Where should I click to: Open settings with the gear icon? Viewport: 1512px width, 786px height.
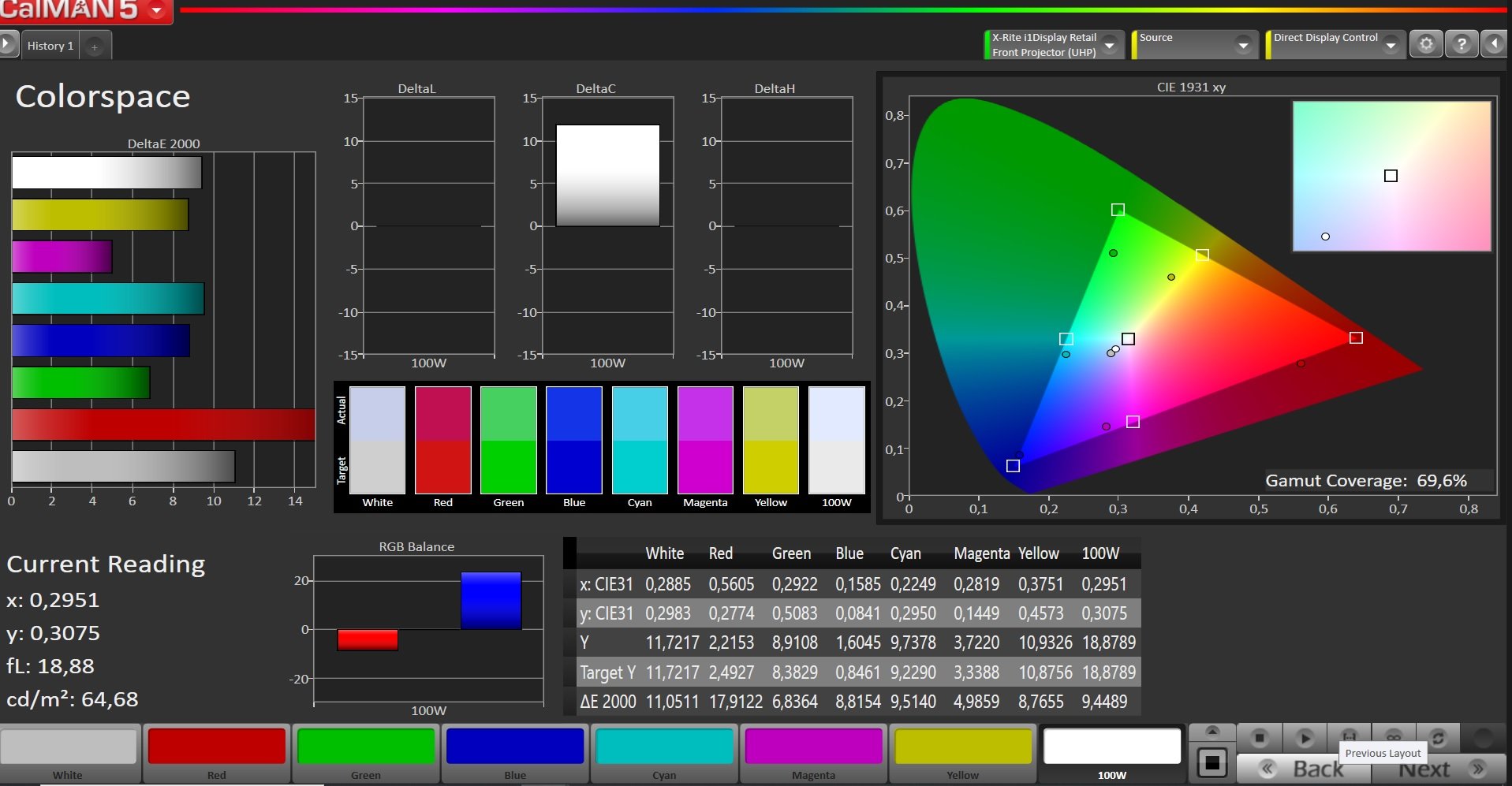click(1426, 44)
